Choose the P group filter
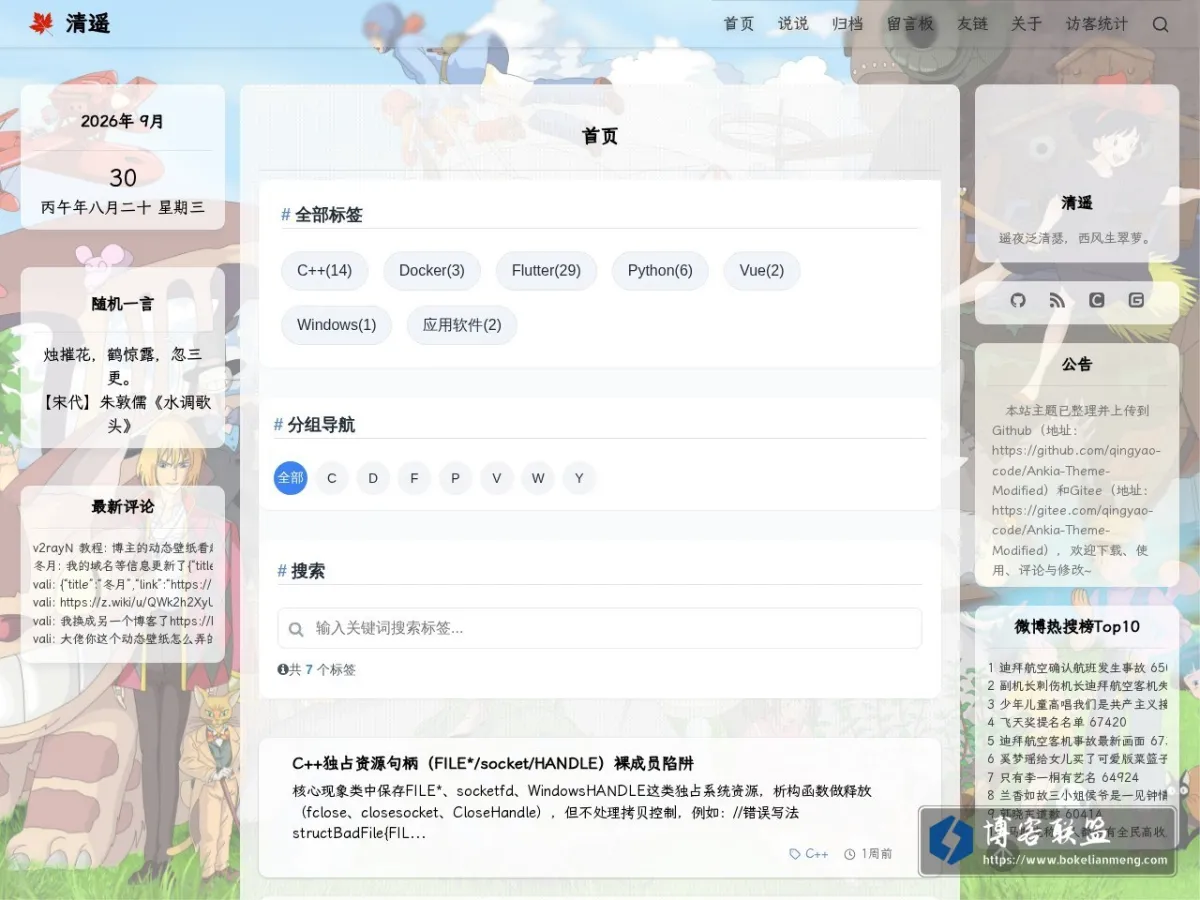1200x900 pixels. click(455, 478)
